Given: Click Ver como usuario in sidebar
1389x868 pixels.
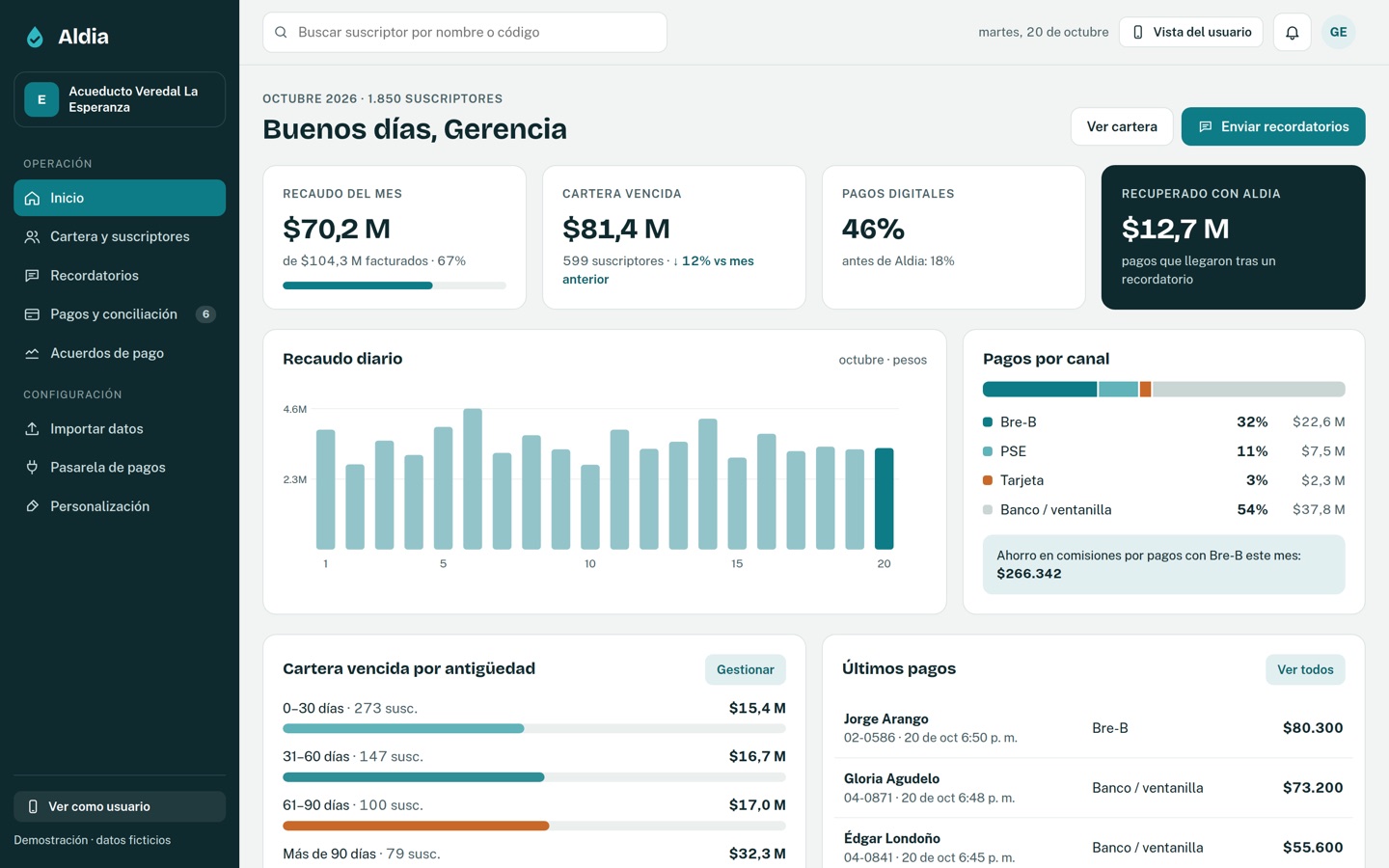Looking at the screenshot, I should coord(120,806).
